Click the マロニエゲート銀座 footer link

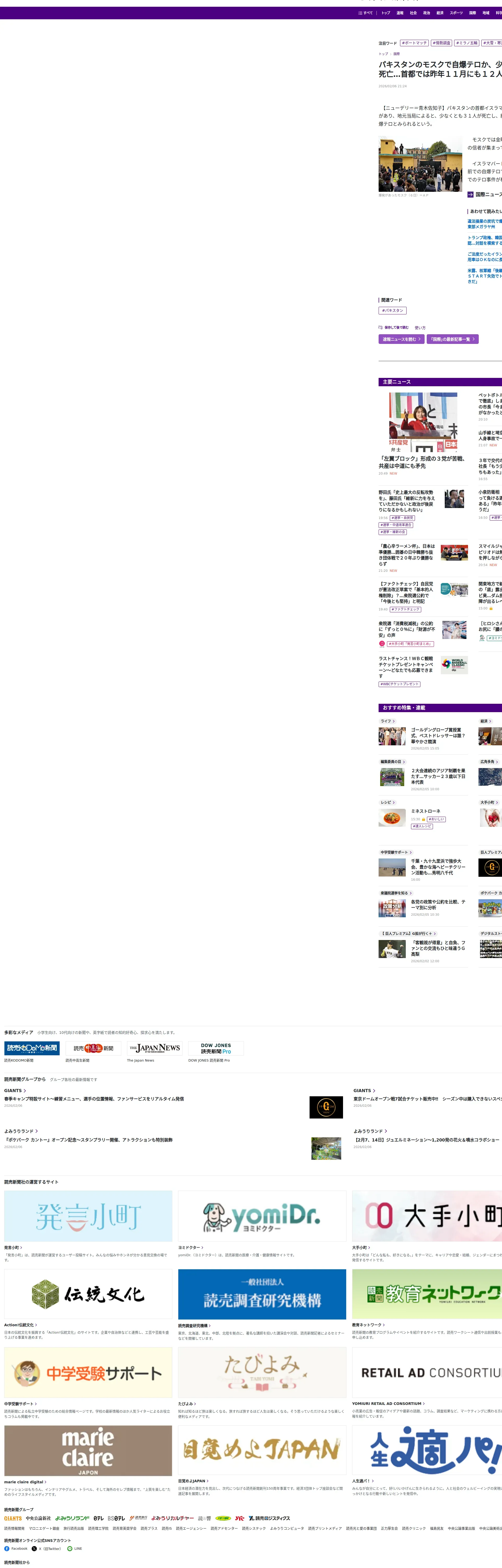pyautogui.click(x=44, y=1529)
